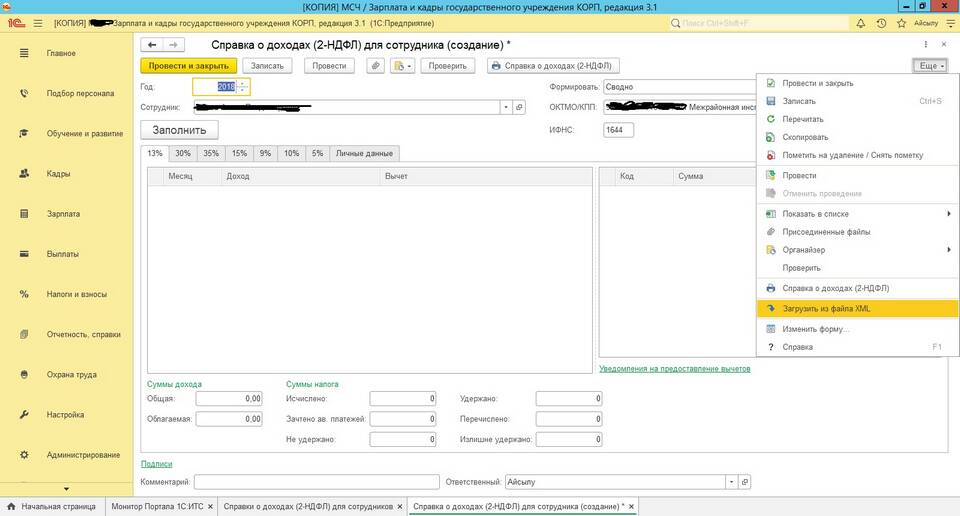
Task: Click the Записать toolbar button
Action: pos(268,65)
